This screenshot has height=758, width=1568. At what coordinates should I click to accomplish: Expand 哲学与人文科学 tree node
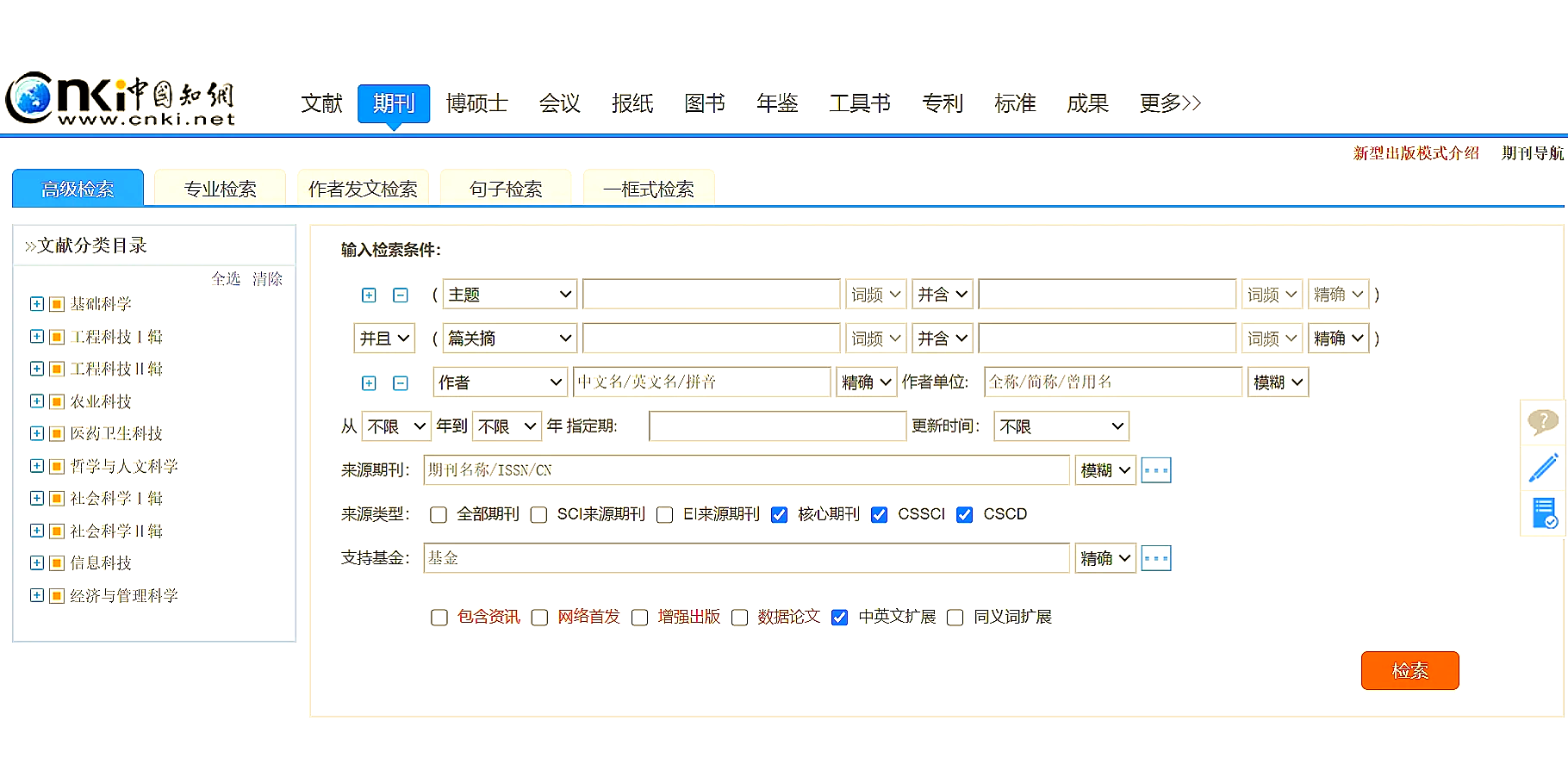click(37, 466)
